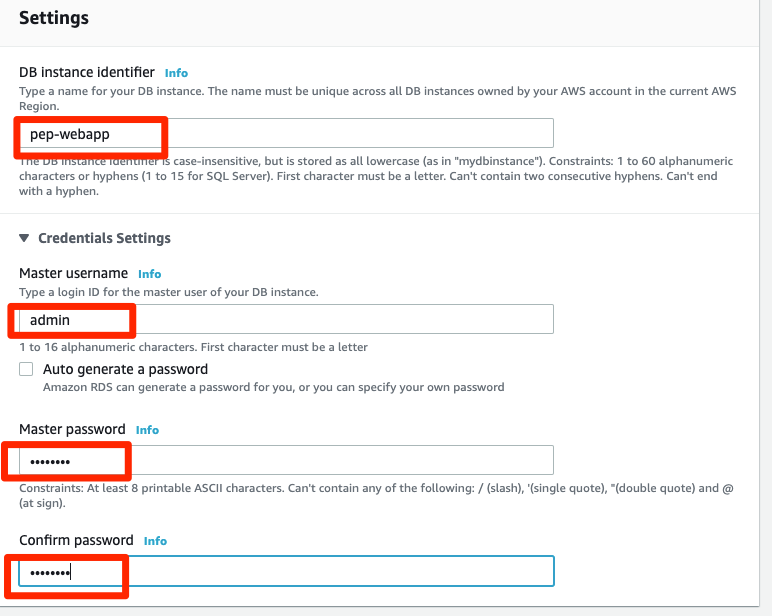The width and height of the screenshot is (772, 616).
Task: Open Info link beside DB instance identifier
Action: click(176, 73)
